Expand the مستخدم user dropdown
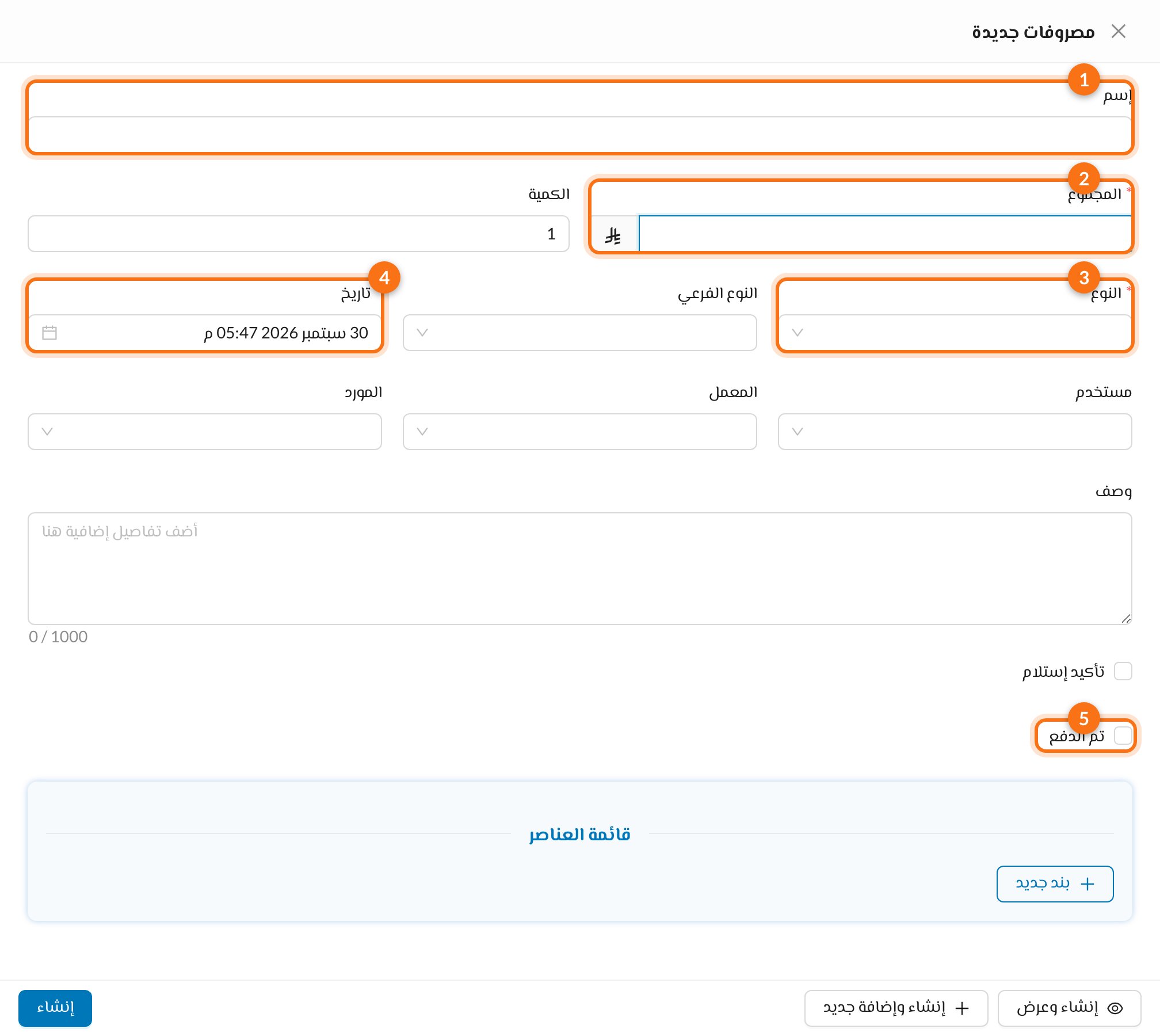The height and width of the screenshot is (1036, 1160). [x=955, y=432]
